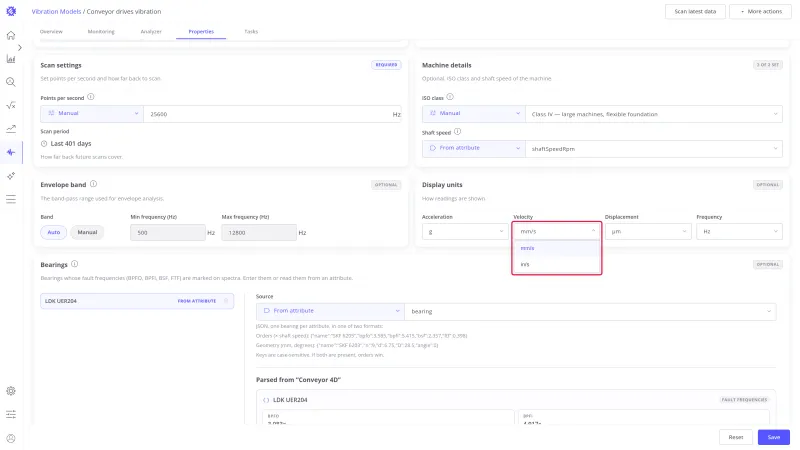Go to Vibration Models breadcrumb link
The width and height of the screenshot is (800, 450).
click(56, 11)
